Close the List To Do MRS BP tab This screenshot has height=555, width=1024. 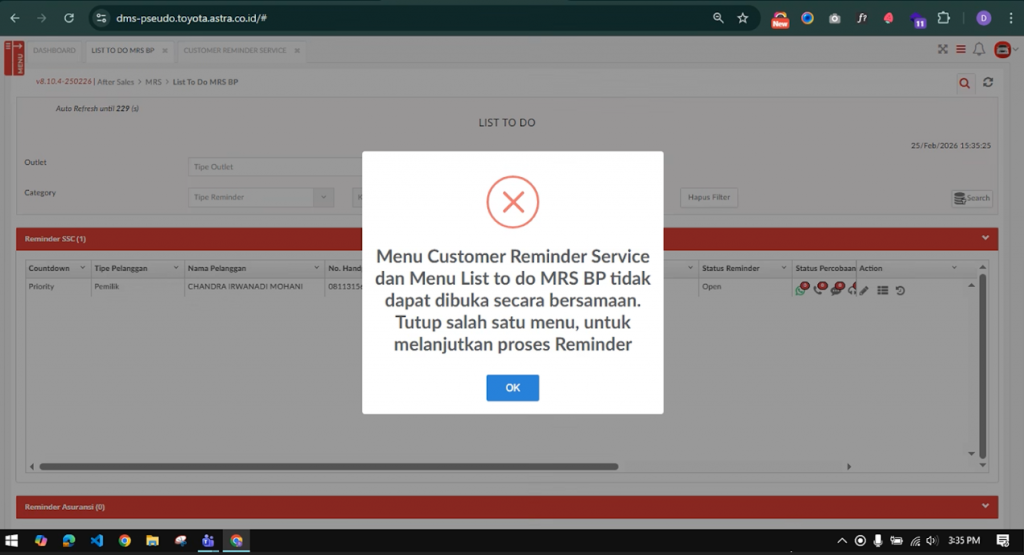(x=163, y=50)
